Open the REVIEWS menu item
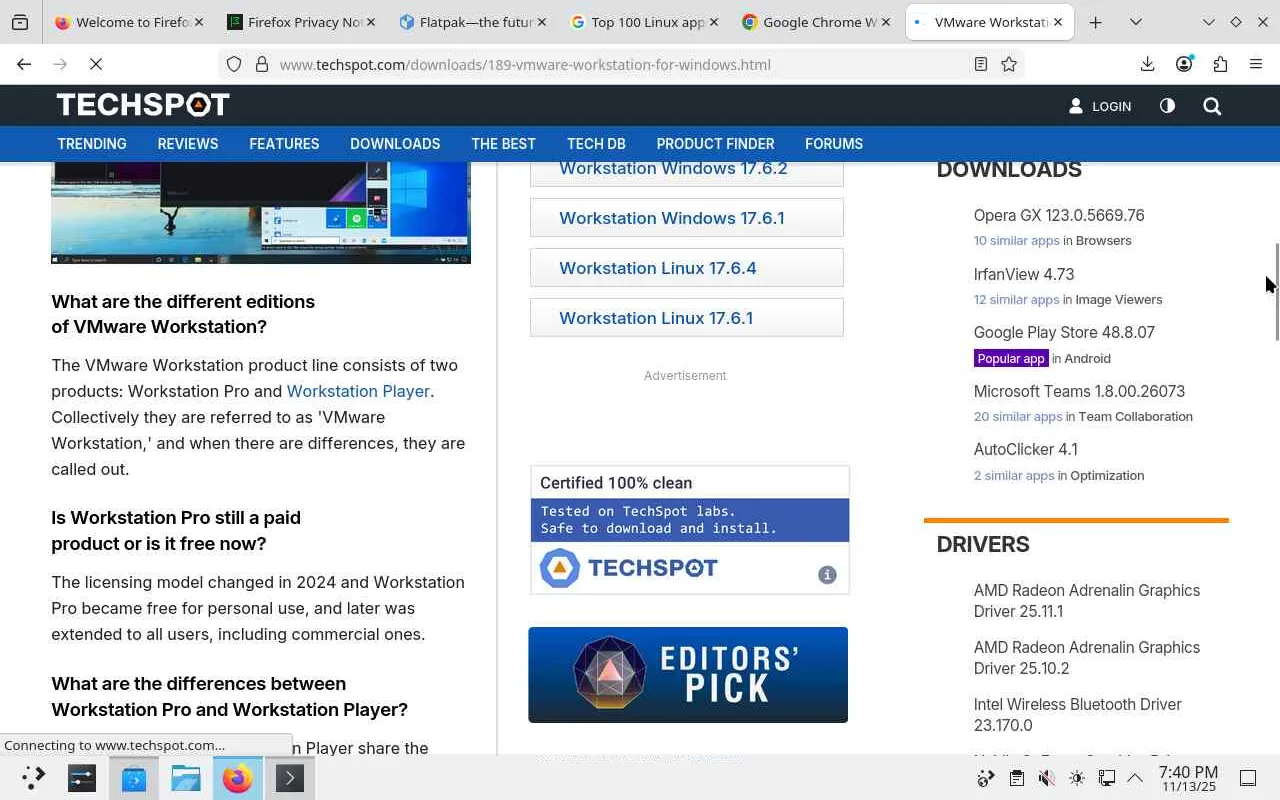 (188, 144)
